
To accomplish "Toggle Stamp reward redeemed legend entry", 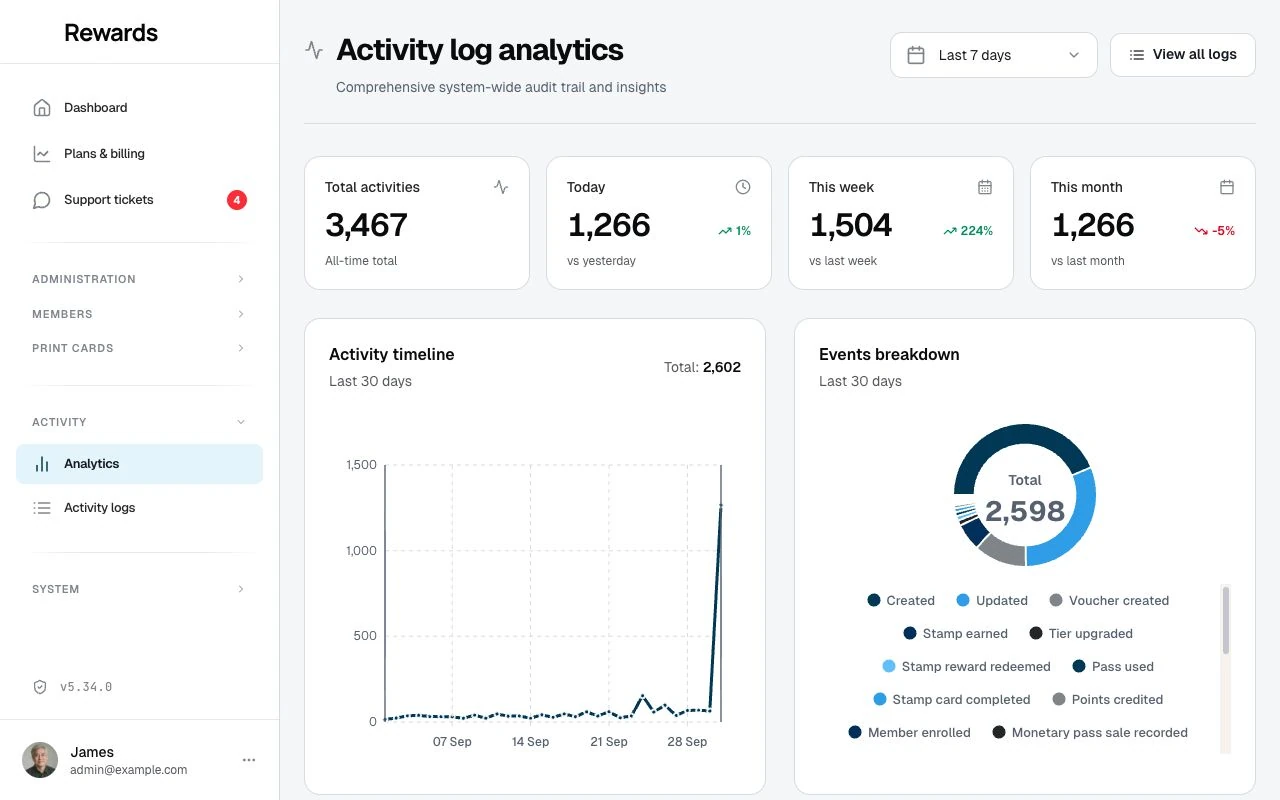I will 966,667.
